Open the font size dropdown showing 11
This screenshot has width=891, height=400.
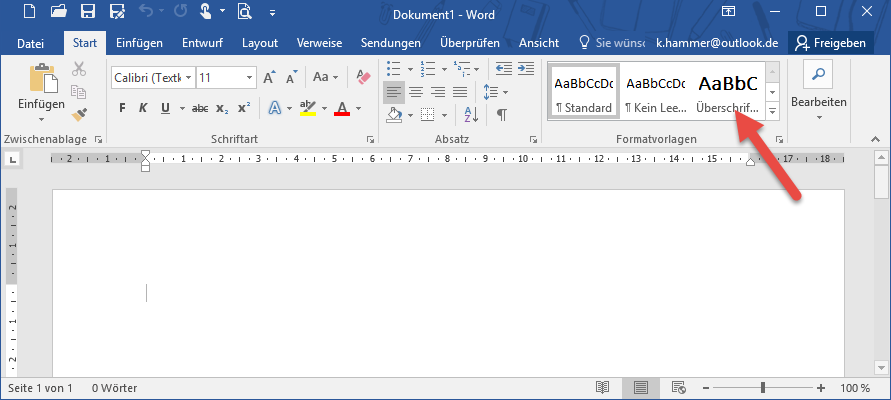click(248, 77)
